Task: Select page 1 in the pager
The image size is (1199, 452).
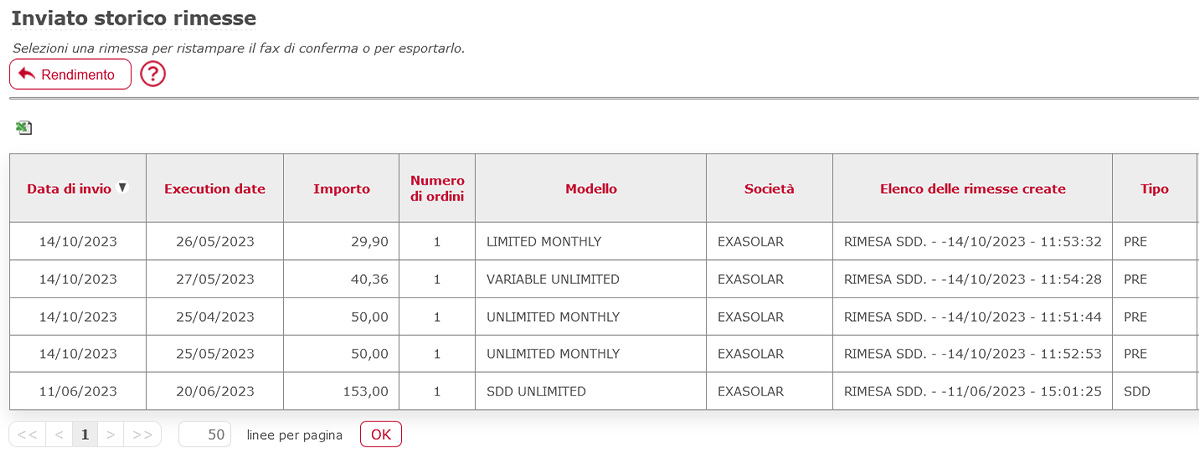Action: tap(85, 434)
